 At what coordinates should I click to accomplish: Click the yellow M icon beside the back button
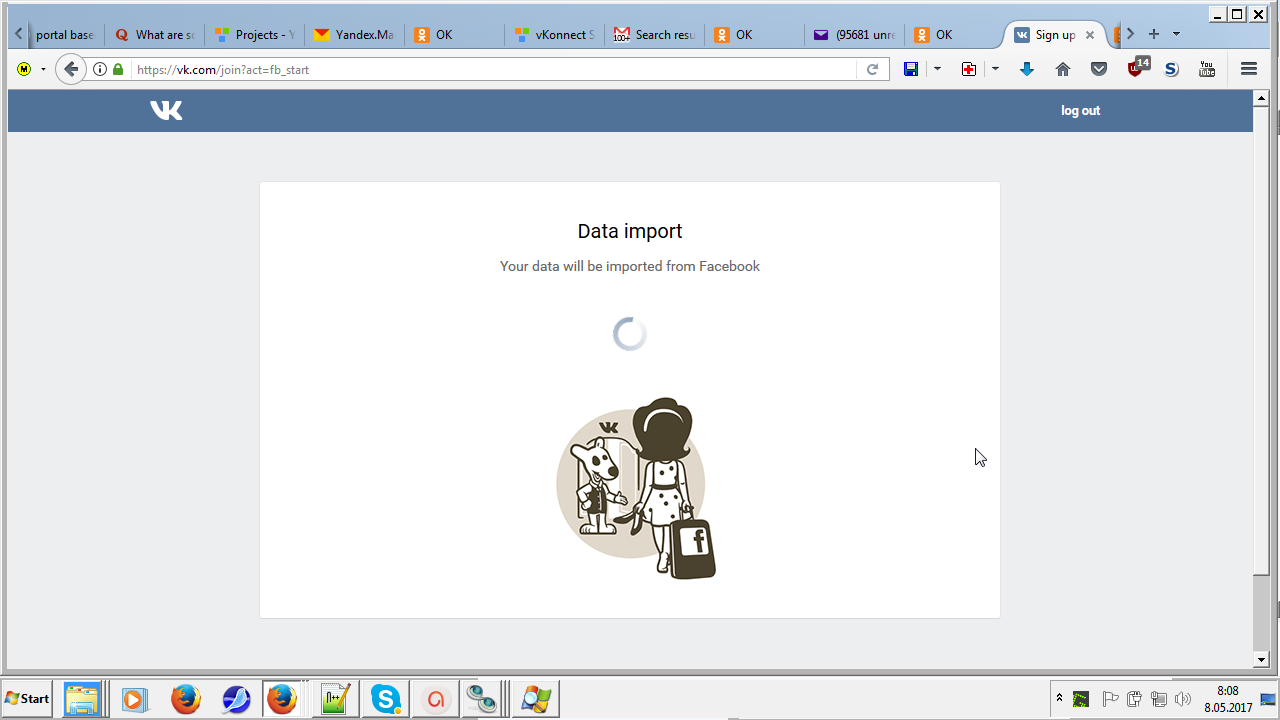24,69
